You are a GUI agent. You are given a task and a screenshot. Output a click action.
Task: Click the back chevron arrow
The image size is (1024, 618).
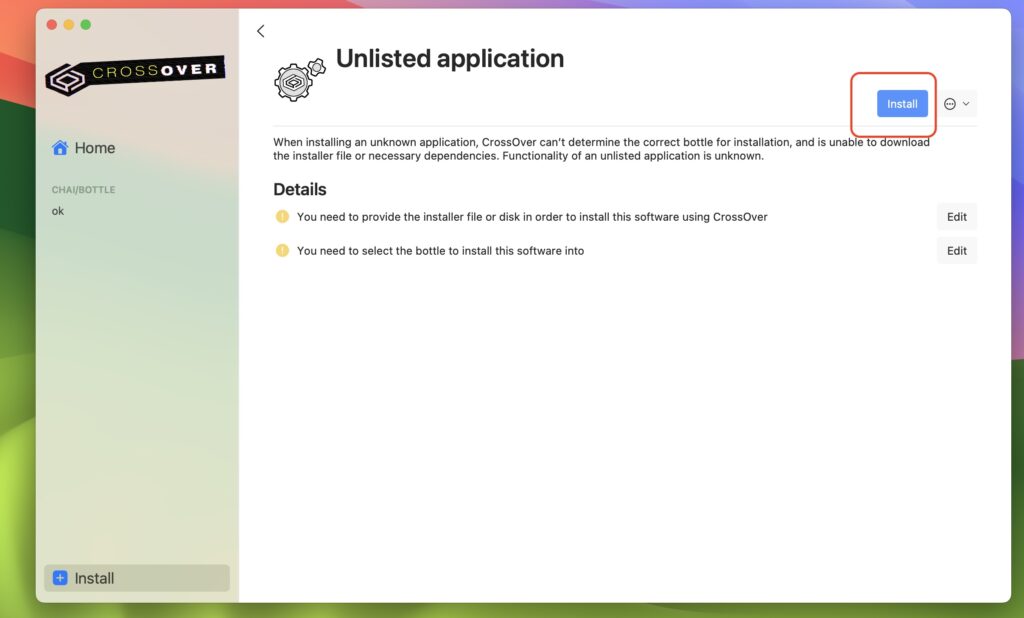pos(261,31)
